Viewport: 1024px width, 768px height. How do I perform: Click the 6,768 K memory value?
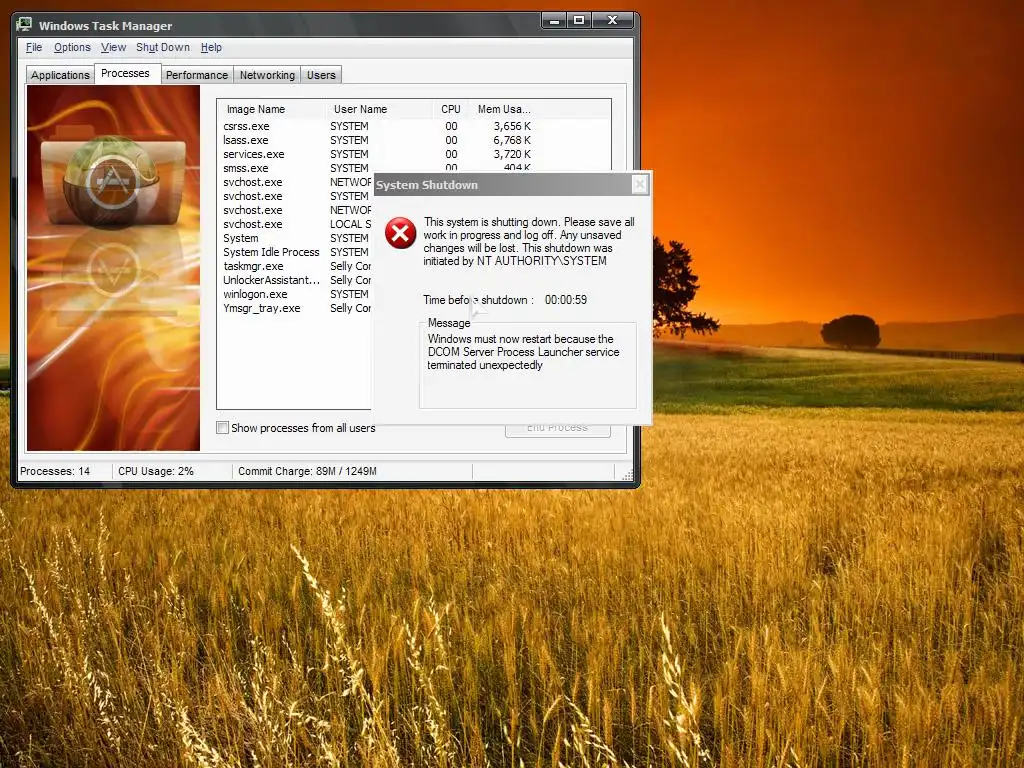(x=512, y=140)
